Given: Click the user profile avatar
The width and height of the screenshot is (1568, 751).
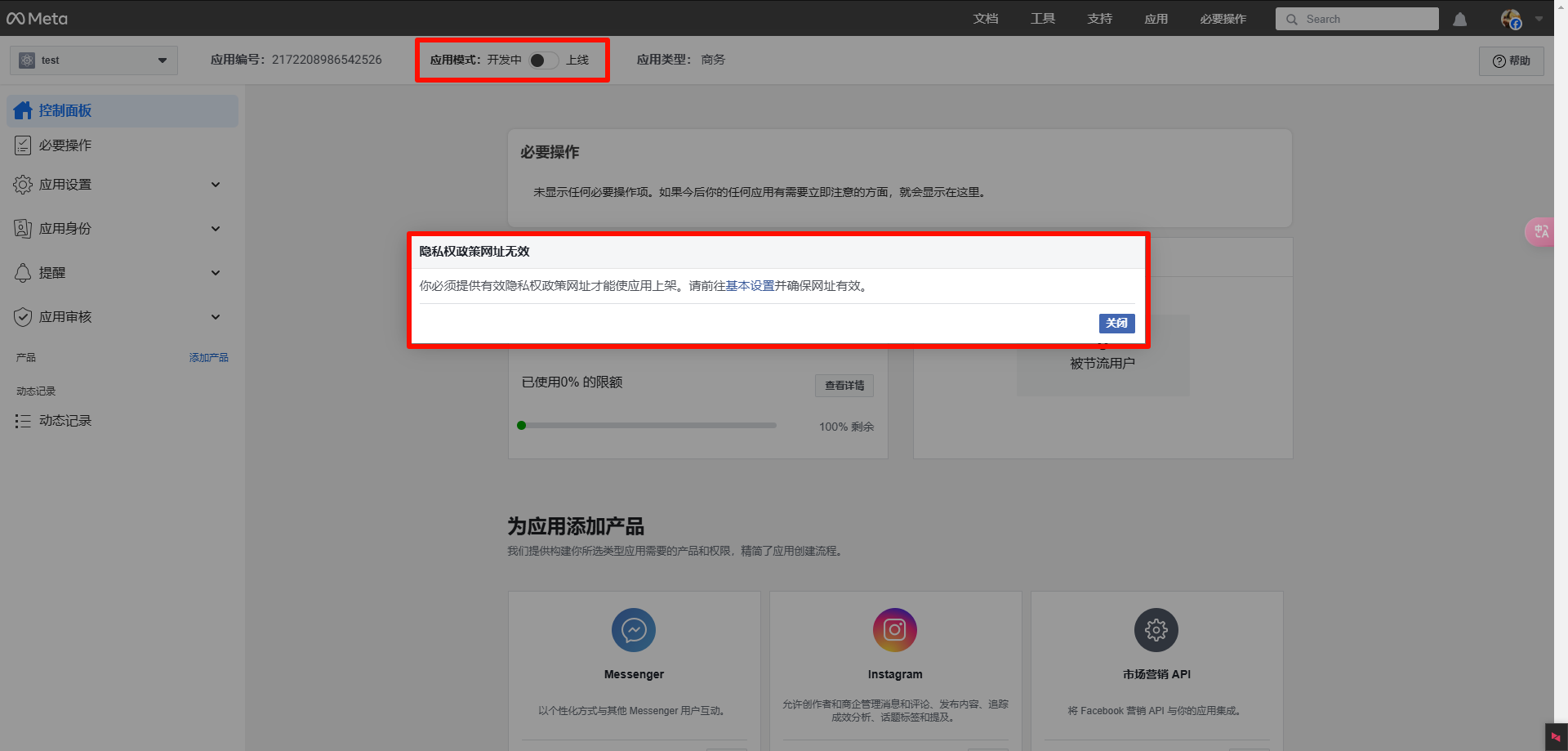Looking at the screenshot, I should pos(1511,19).
